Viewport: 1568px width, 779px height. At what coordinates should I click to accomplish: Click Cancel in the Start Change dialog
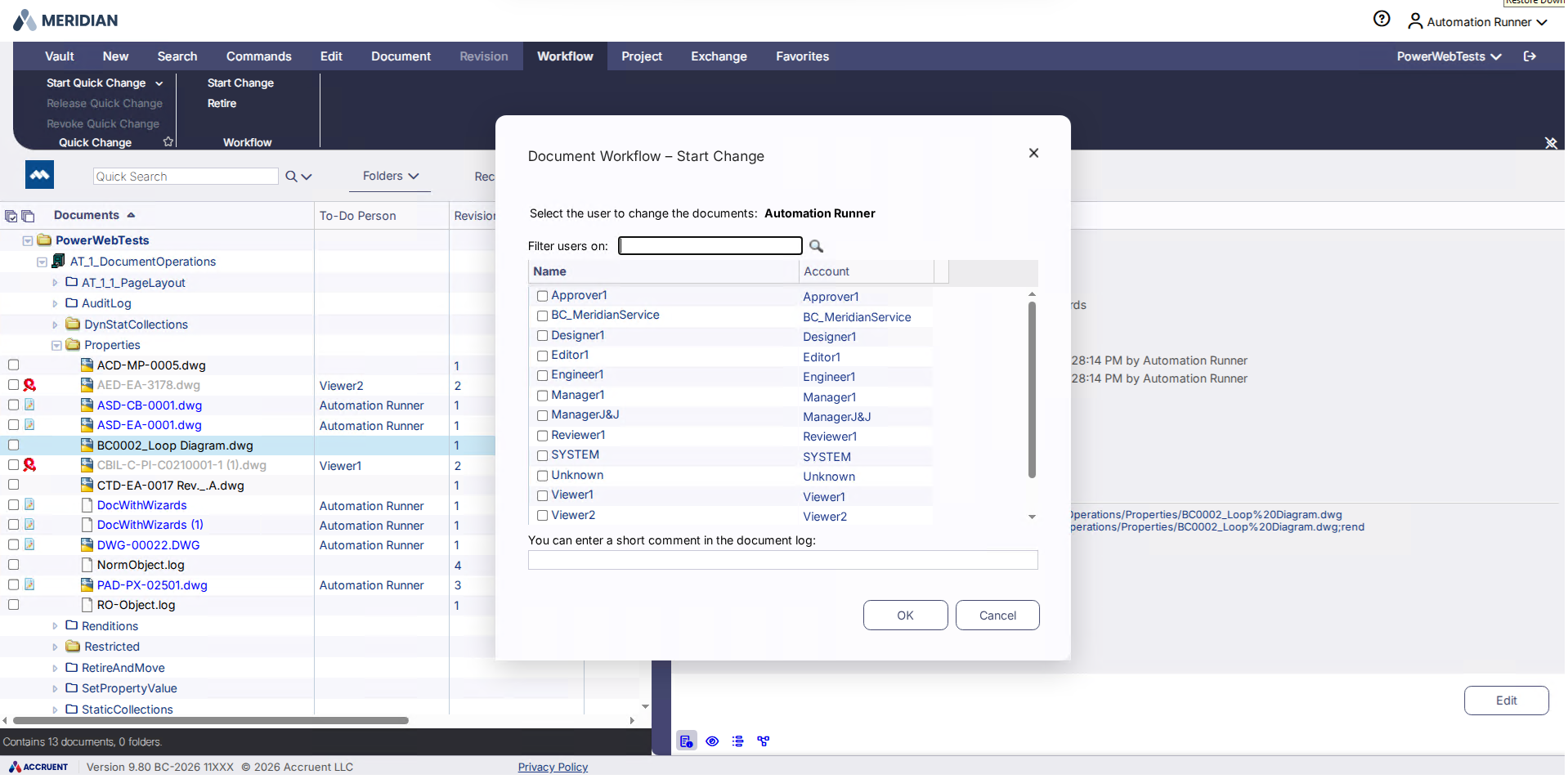point(997,616)
